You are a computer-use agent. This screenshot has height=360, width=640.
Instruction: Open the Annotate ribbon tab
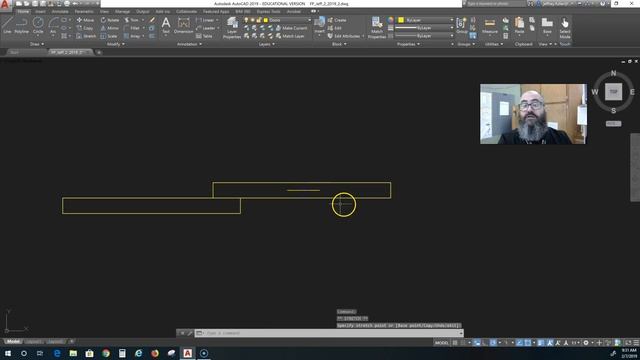pos(60,12)
